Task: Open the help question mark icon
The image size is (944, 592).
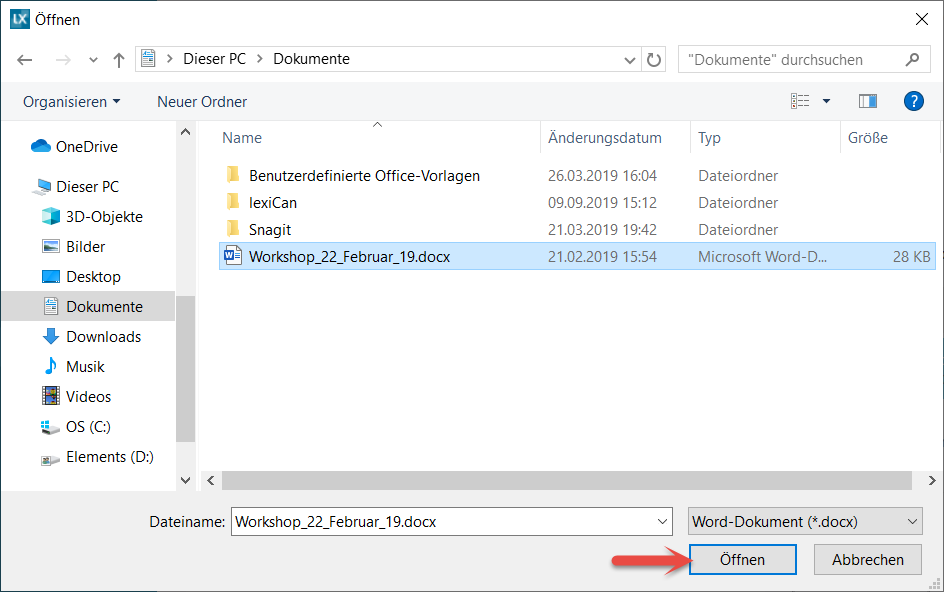Action: point(912,101)
